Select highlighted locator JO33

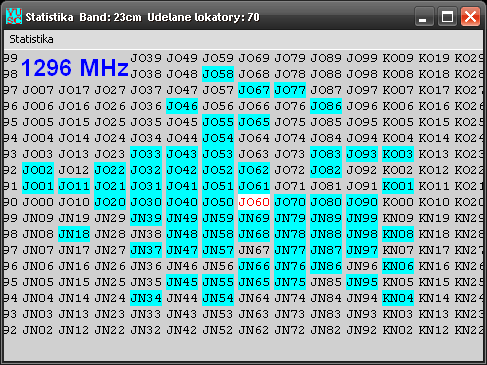[x=146, y=154]
